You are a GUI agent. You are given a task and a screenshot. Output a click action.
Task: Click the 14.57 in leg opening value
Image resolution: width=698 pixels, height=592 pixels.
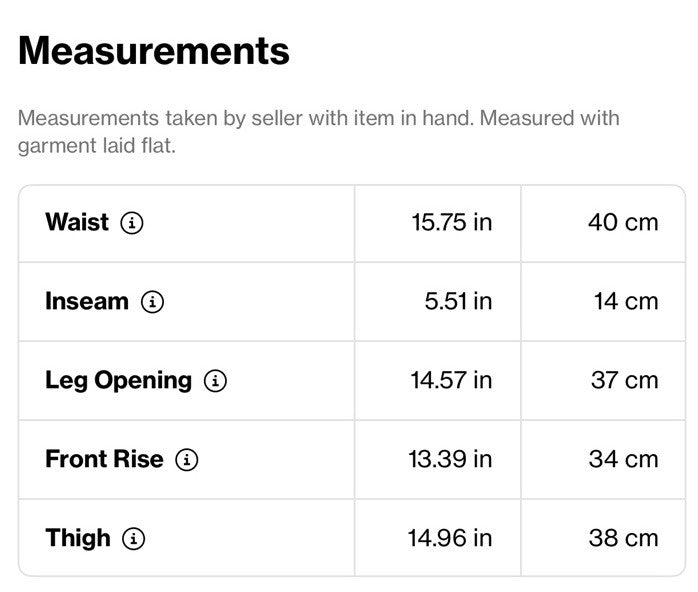[x=451, y=381]
